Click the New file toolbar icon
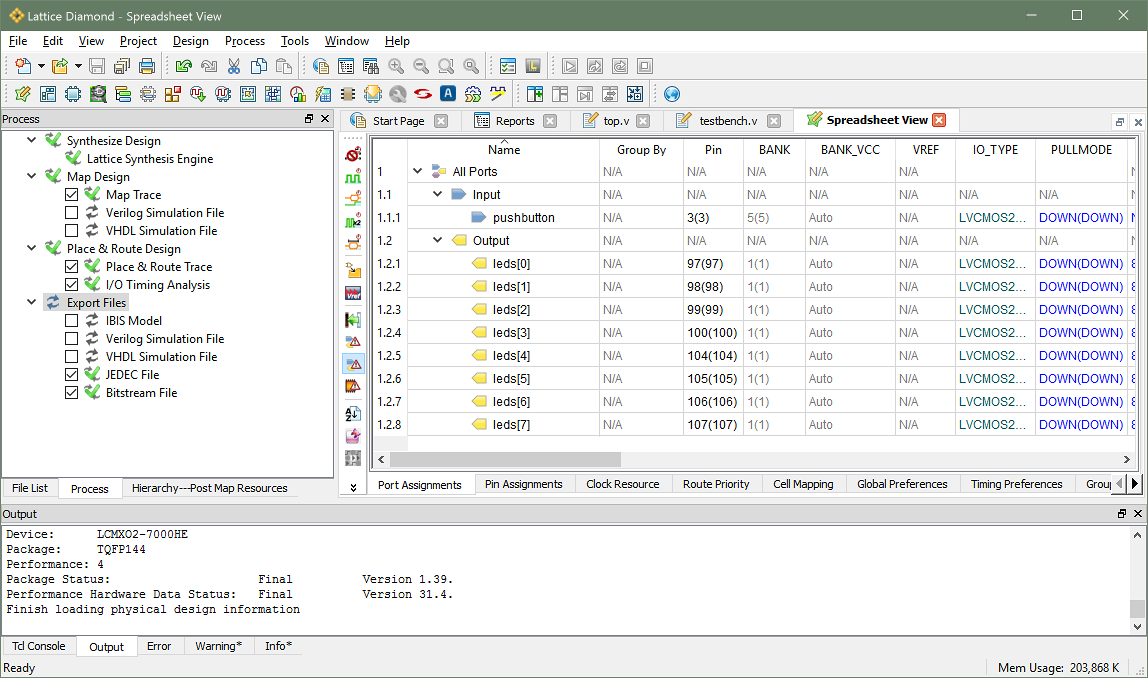 pos(23,67)
